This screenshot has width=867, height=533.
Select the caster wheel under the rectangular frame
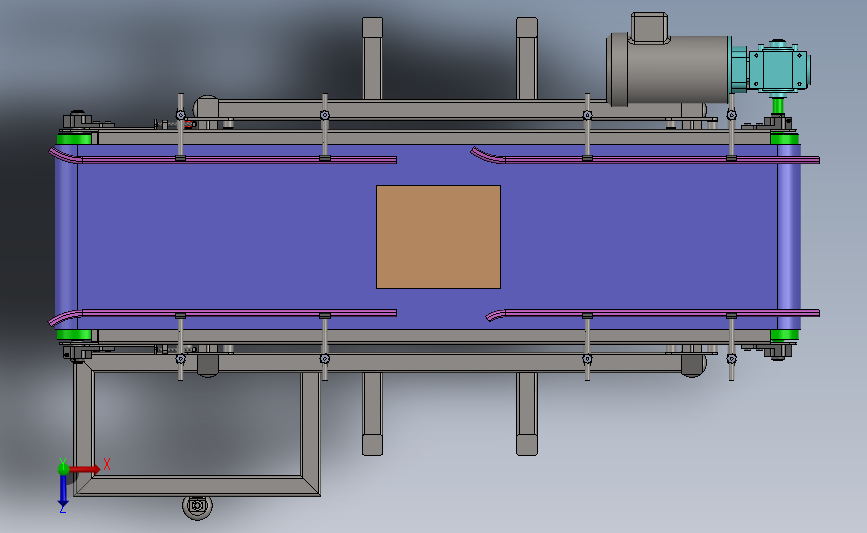click(x=197, y=507)
